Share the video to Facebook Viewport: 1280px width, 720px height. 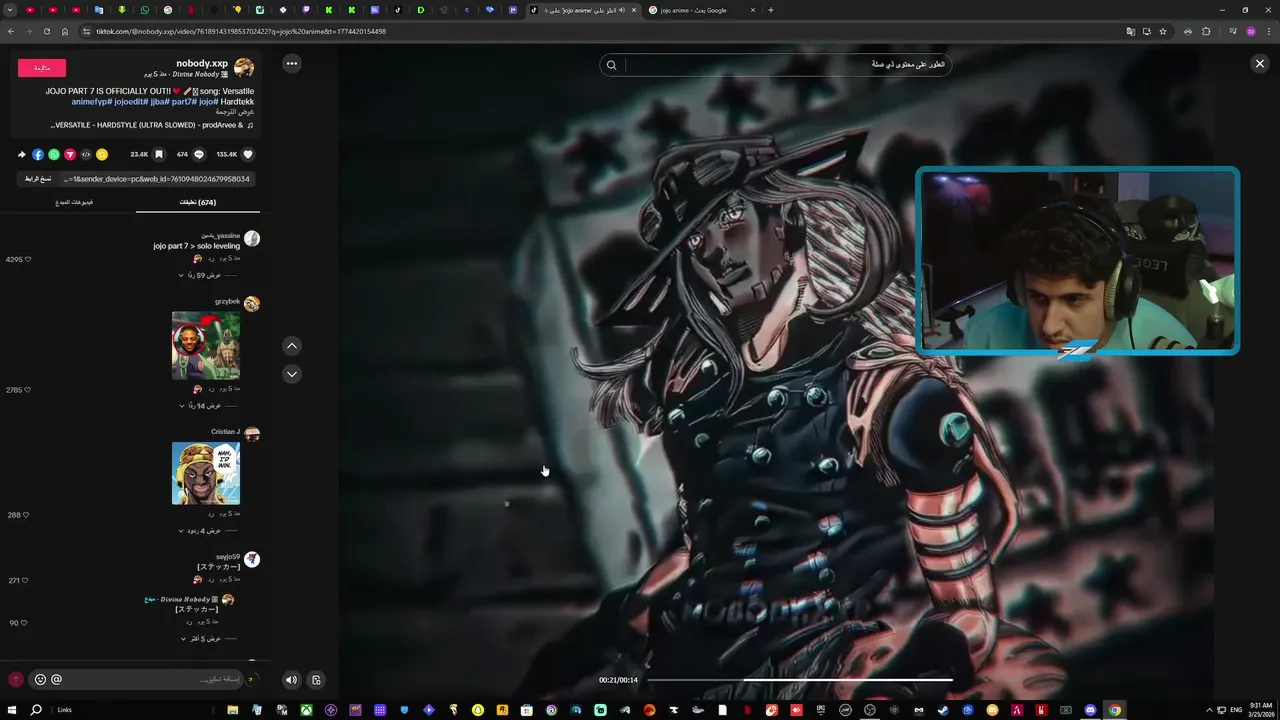[x=38, y=155]
